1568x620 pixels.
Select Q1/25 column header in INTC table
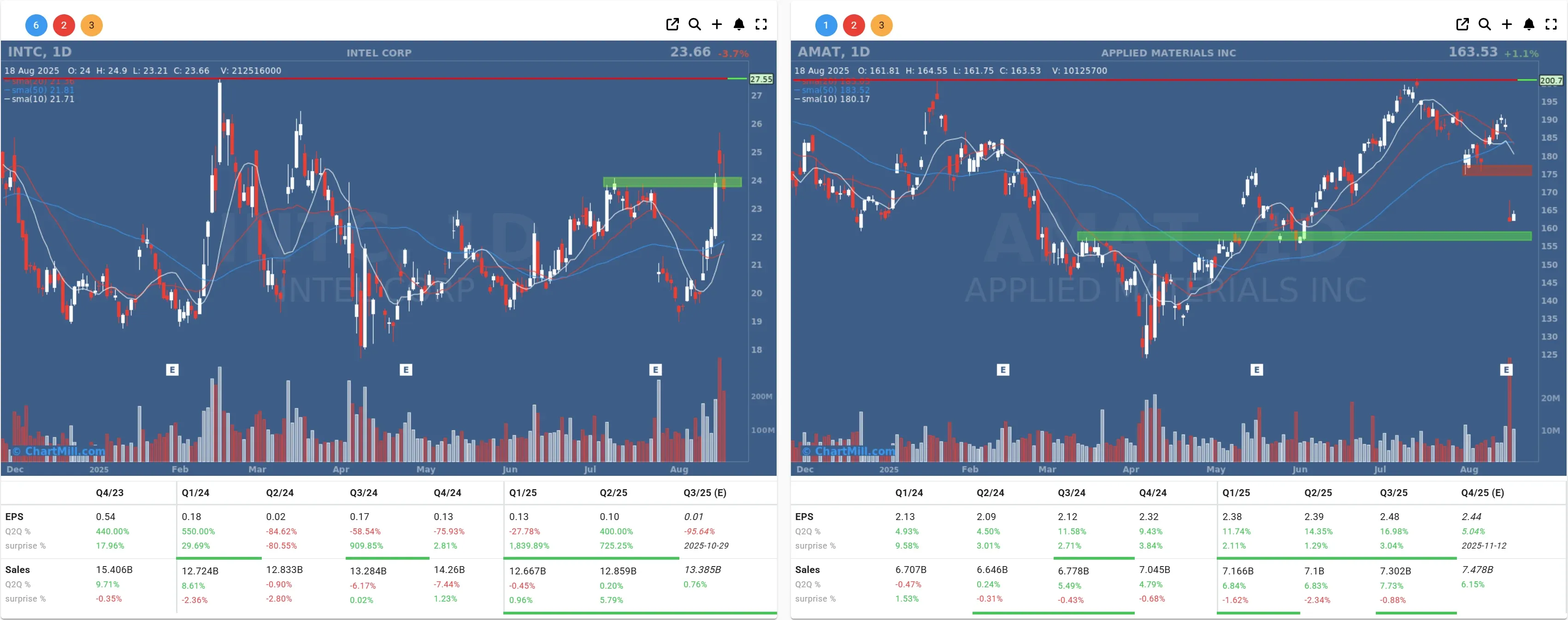(x=524, y=493)
